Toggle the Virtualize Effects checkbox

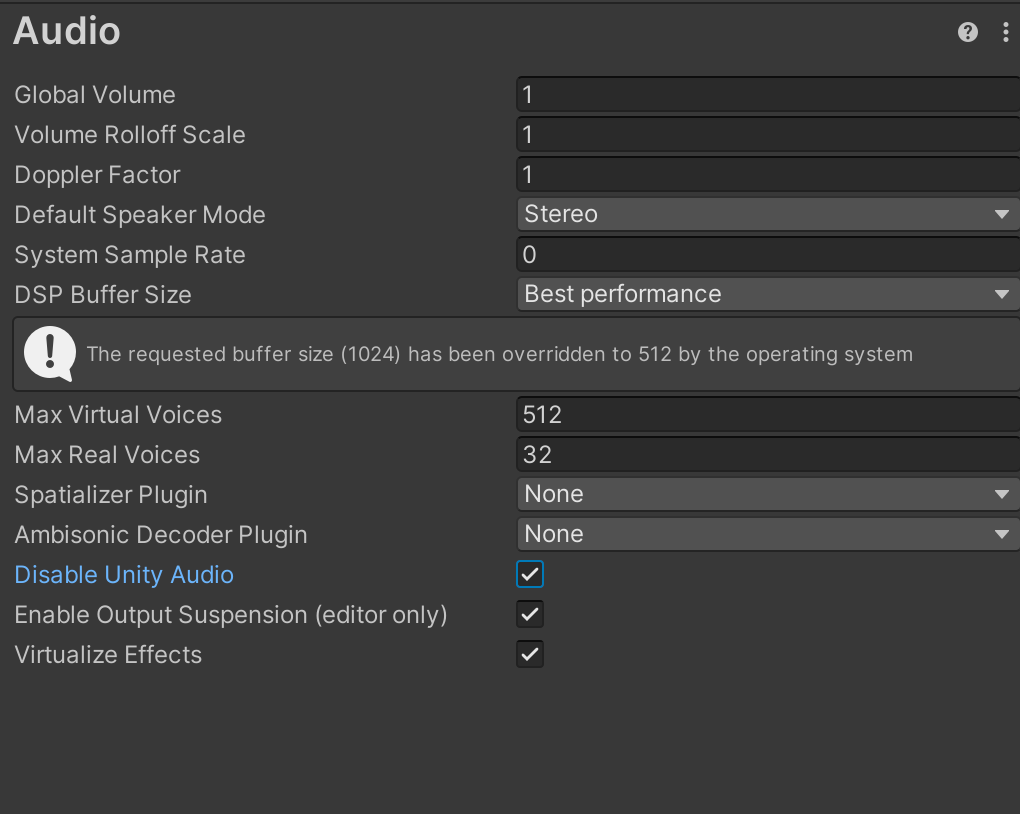click(x=530, y=654)
